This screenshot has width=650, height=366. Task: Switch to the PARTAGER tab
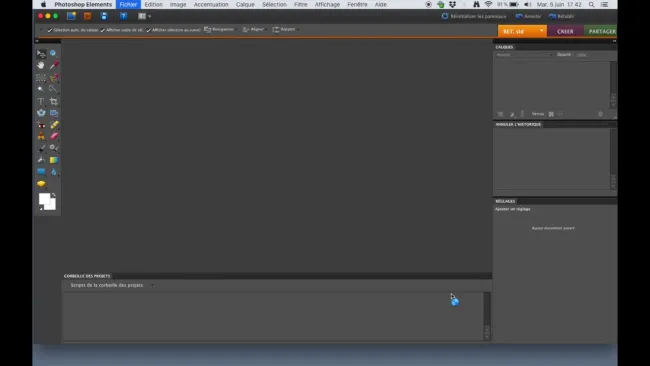click(601, 32)
